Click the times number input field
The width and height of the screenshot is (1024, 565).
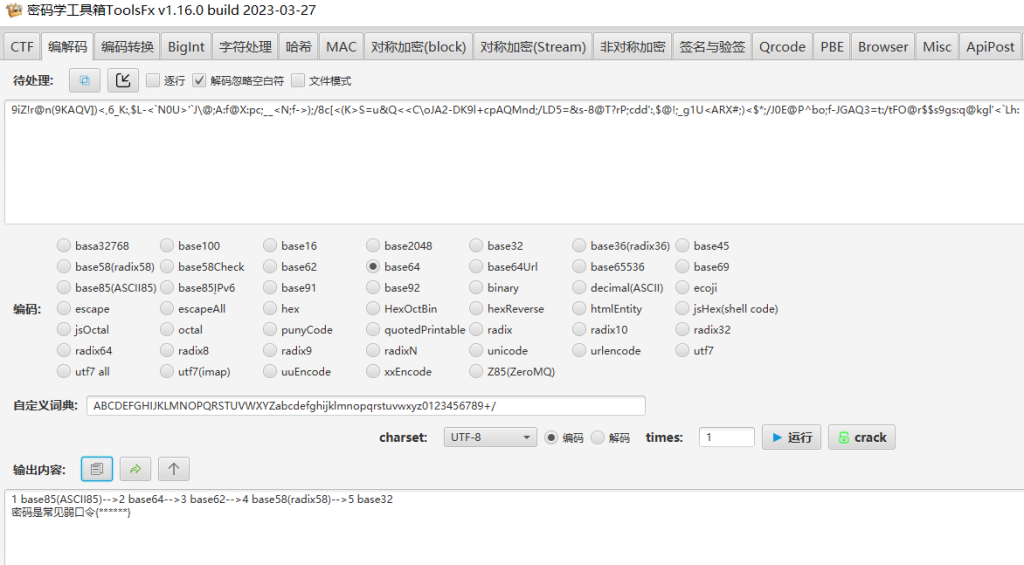coord(727,437)
